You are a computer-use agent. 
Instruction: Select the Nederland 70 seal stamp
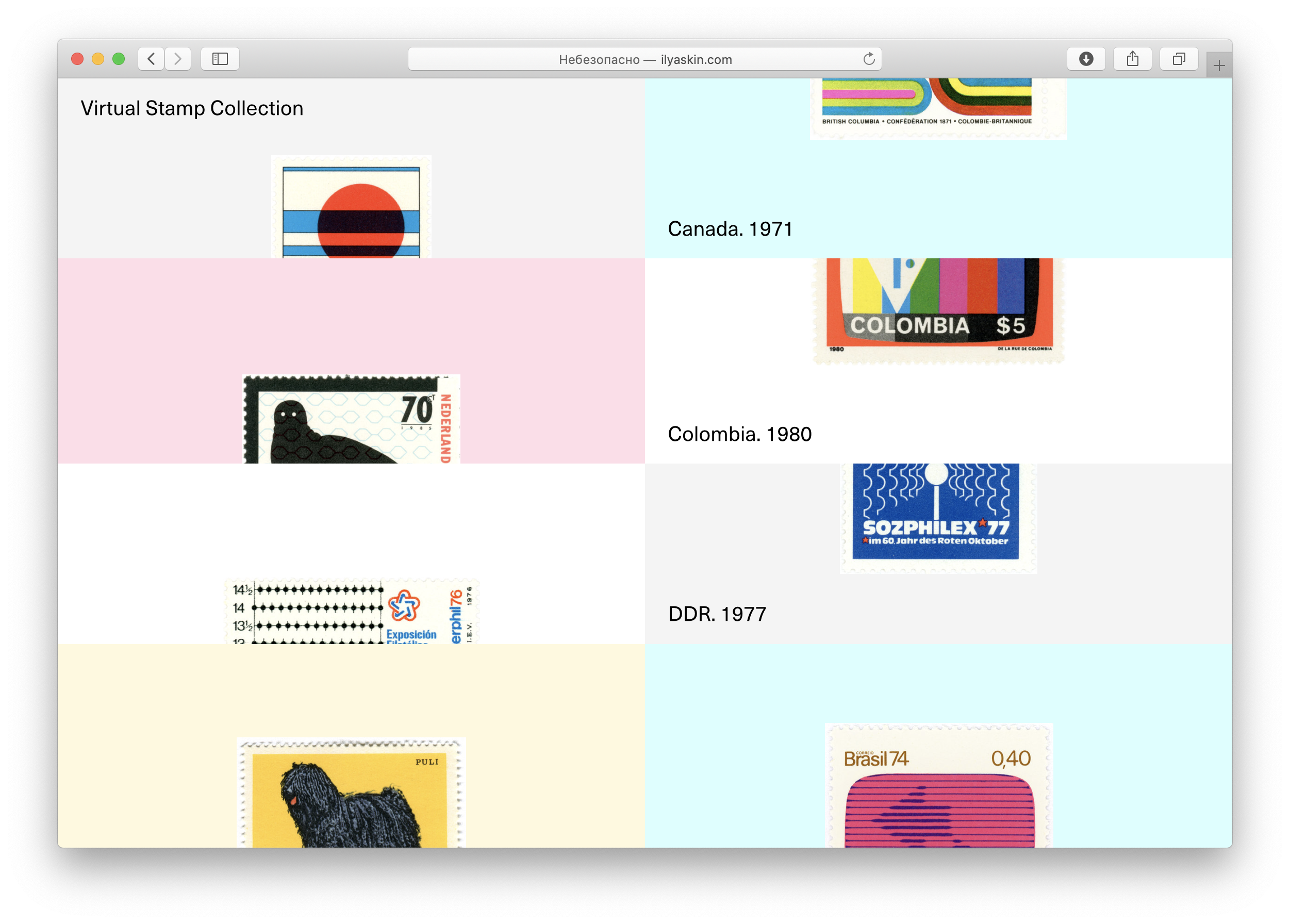click(351, 420)
